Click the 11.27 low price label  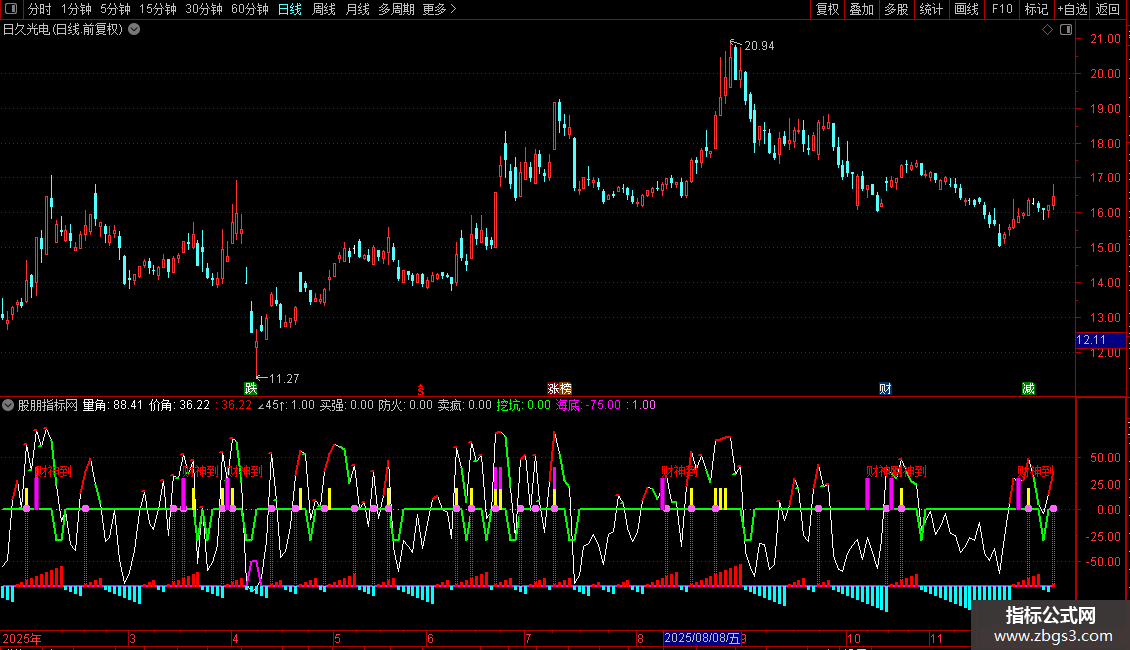284,378
